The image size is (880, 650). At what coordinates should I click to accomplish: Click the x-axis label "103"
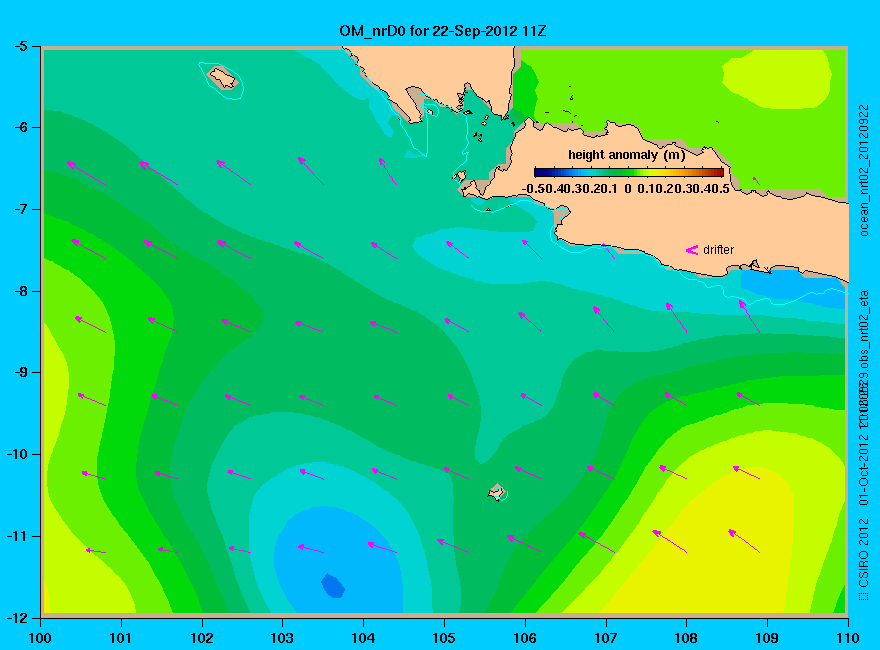coord(282,638)
